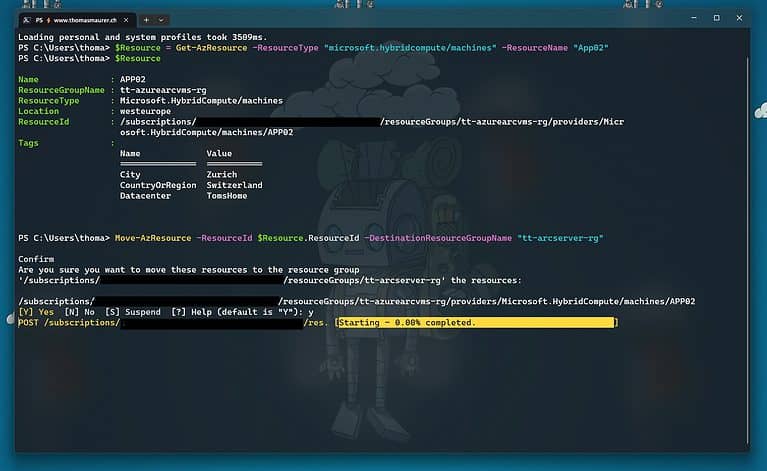Click 'Microsoft.HybridCompute/machines' ResourceType value
Screen dimensions: 767x471
(201, 101)
